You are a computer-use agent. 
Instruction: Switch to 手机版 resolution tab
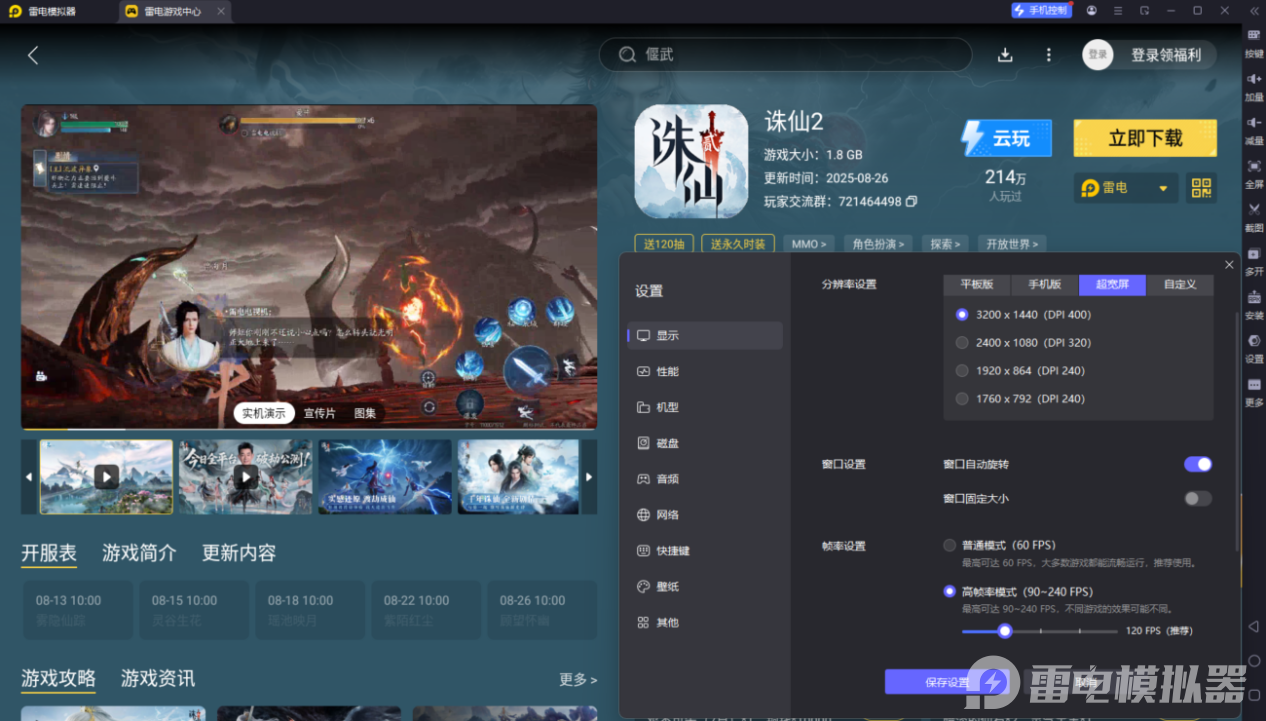(1045, 284)
